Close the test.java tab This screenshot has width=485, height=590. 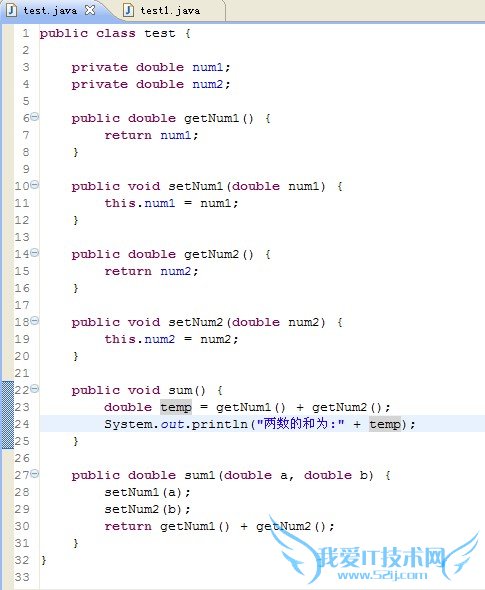[90, 10]
